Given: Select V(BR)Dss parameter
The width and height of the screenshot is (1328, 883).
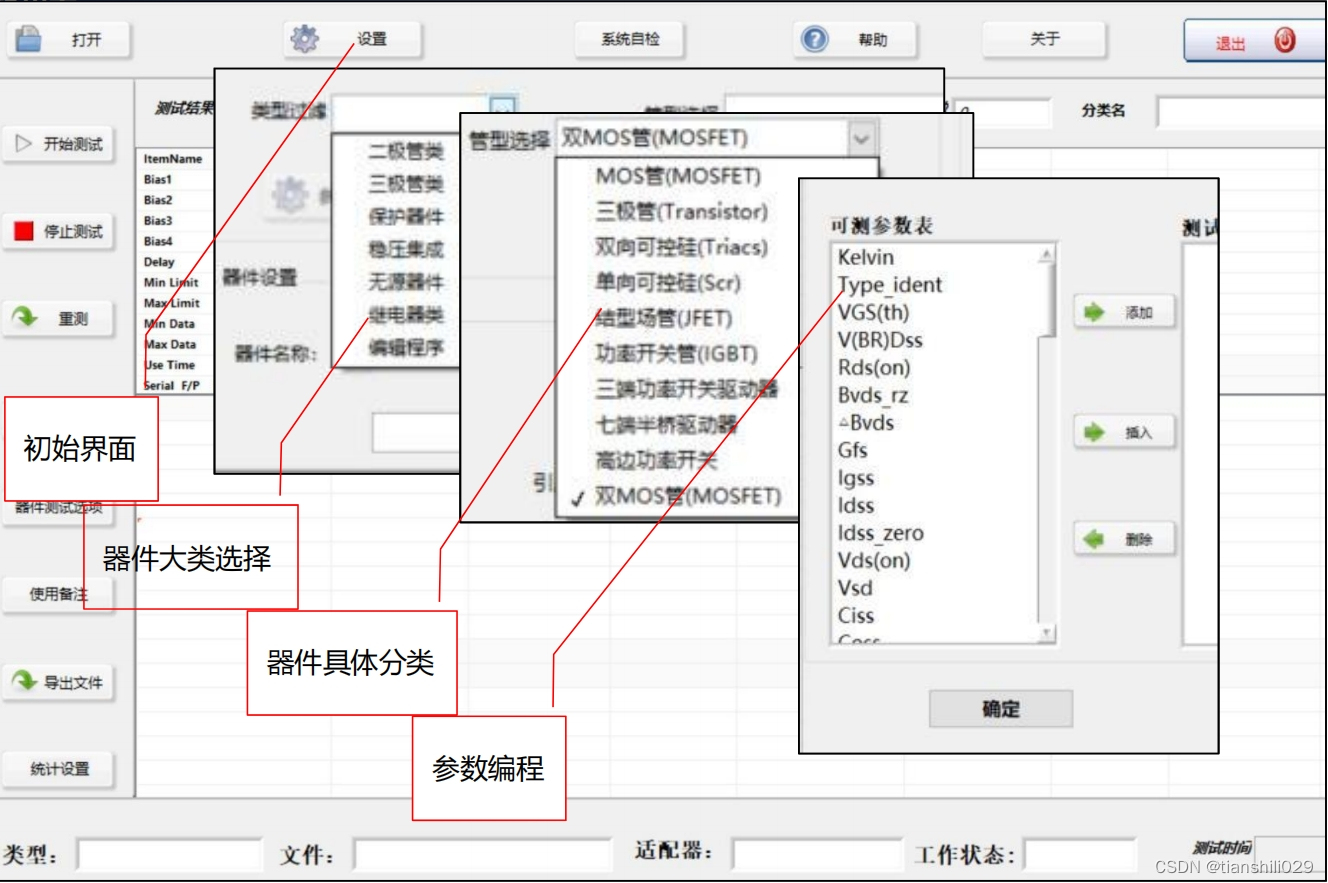Looking at the screenshot, I should [880, 340].
